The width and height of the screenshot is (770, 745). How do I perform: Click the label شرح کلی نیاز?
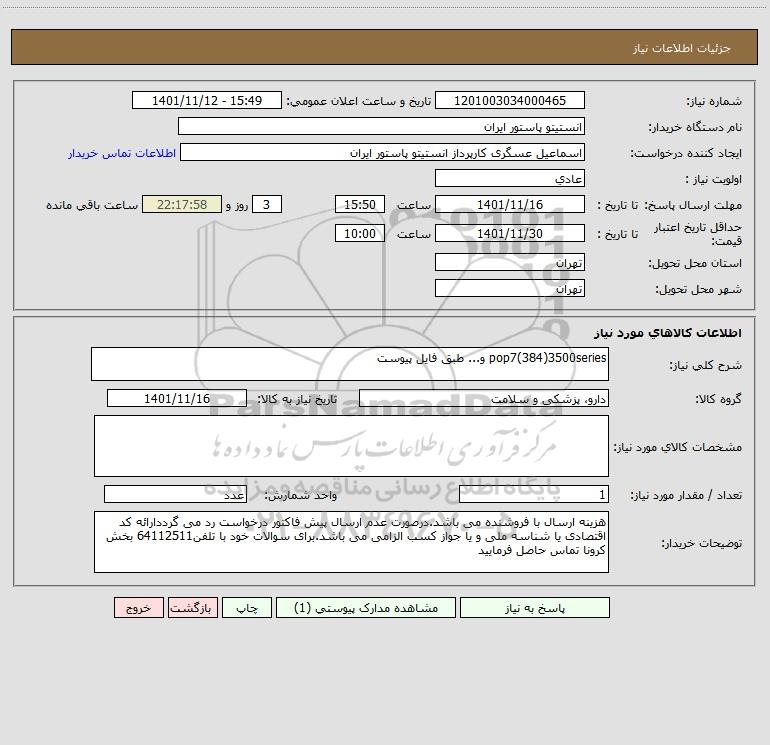click(706, 365)
